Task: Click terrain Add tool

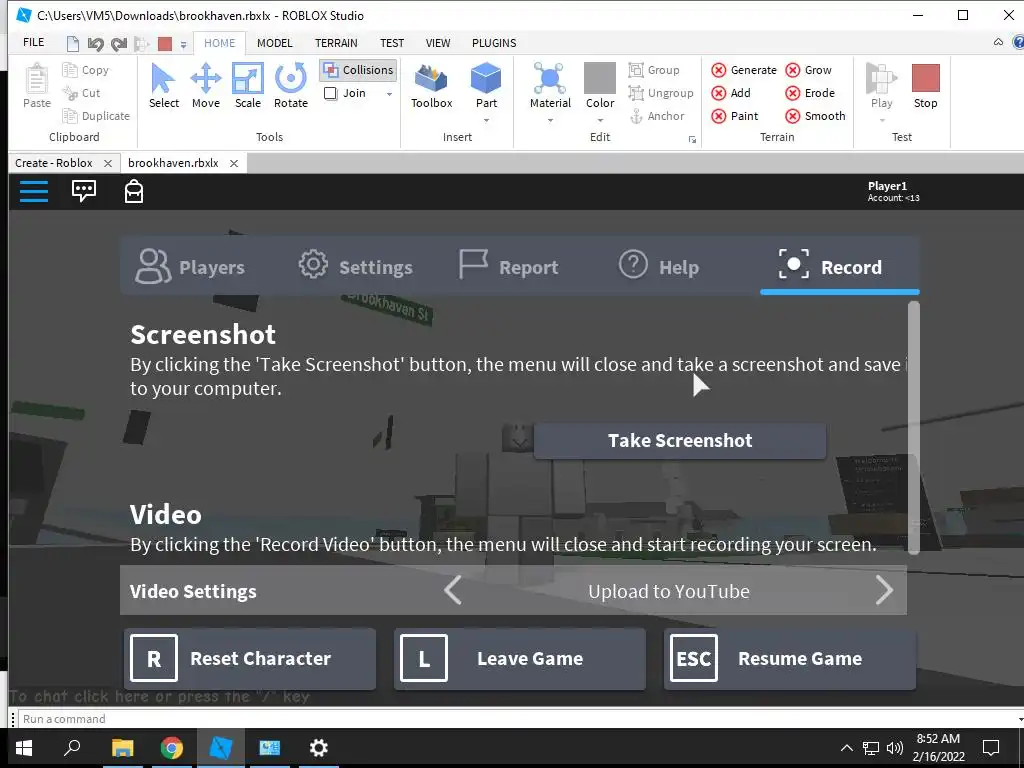Action: pyautogui.click(x=731, y=93)
